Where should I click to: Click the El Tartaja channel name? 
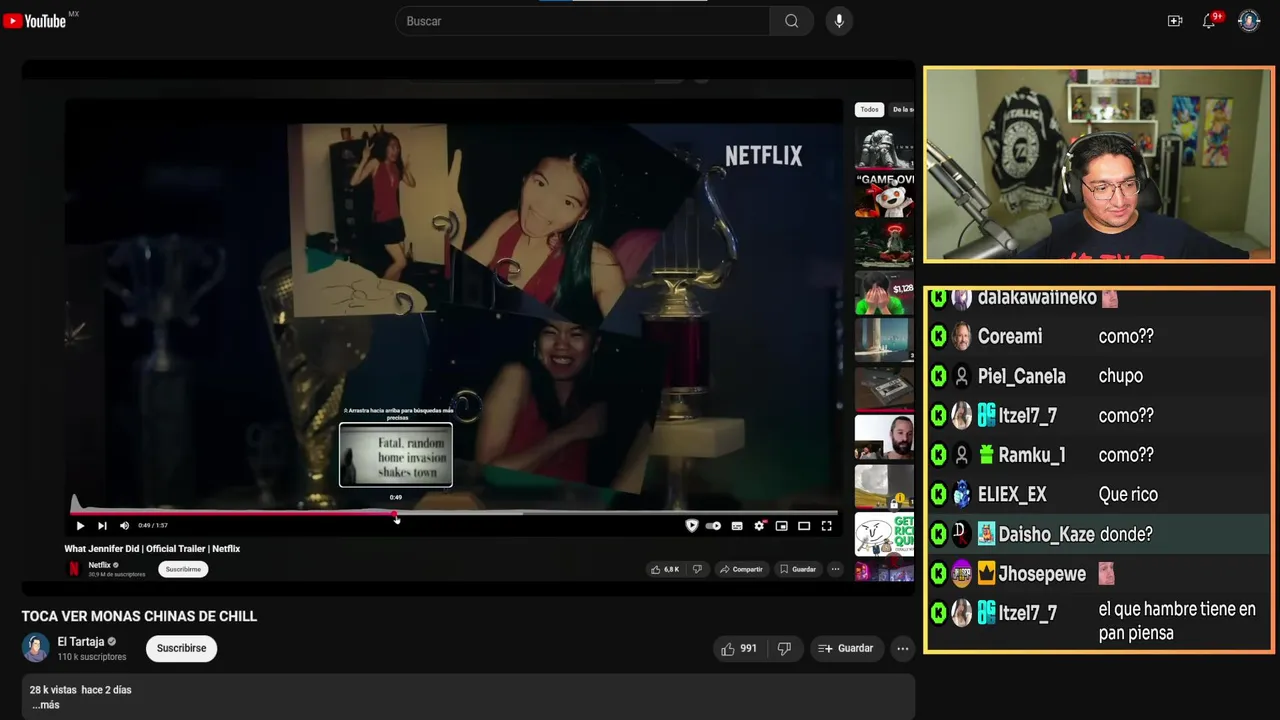[81, 642]
